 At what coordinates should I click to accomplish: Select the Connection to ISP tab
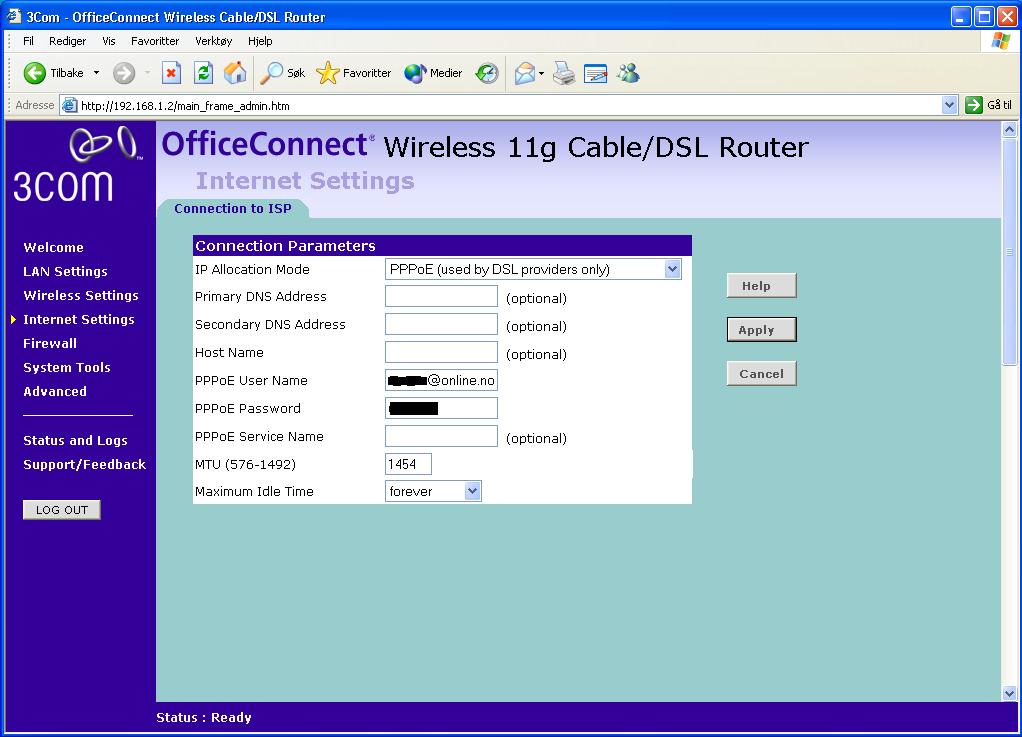point(233,209)
